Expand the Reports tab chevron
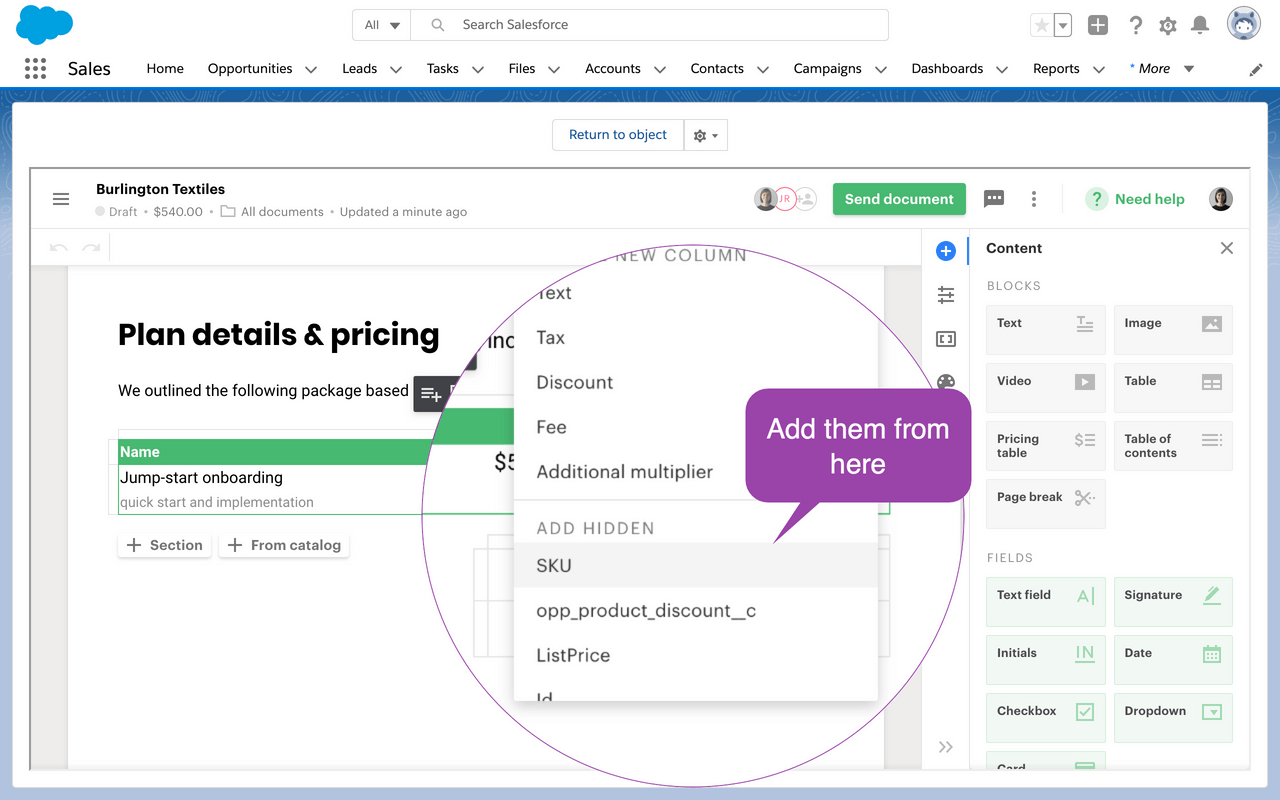This screenshot has height=800, width=1280. pos(1099,69)
